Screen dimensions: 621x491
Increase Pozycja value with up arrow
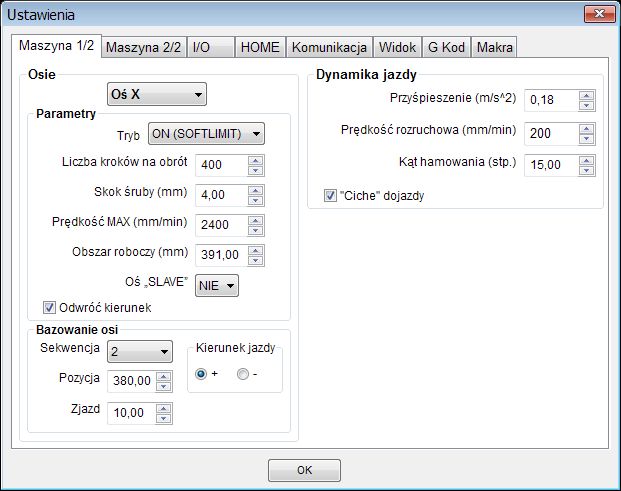tap(164, 377)
